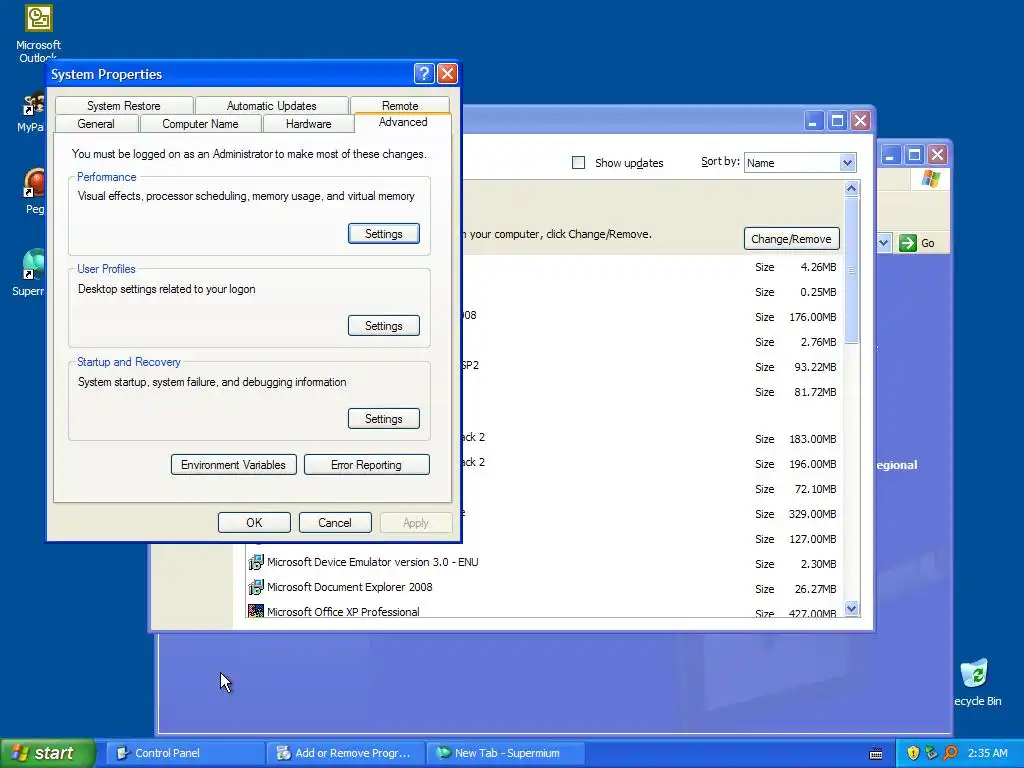The height and width of the screenshot is (768, 1024).
Task: Click scroll down arrow in program list
Action: (851, 609)
